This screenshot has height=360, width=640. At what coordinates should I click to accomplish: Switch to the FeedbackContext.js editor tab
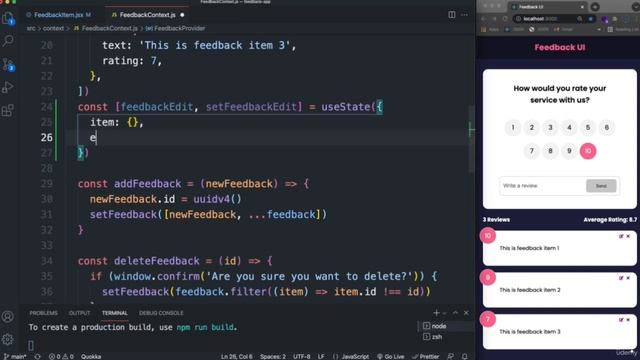click(x=147, y=15)
